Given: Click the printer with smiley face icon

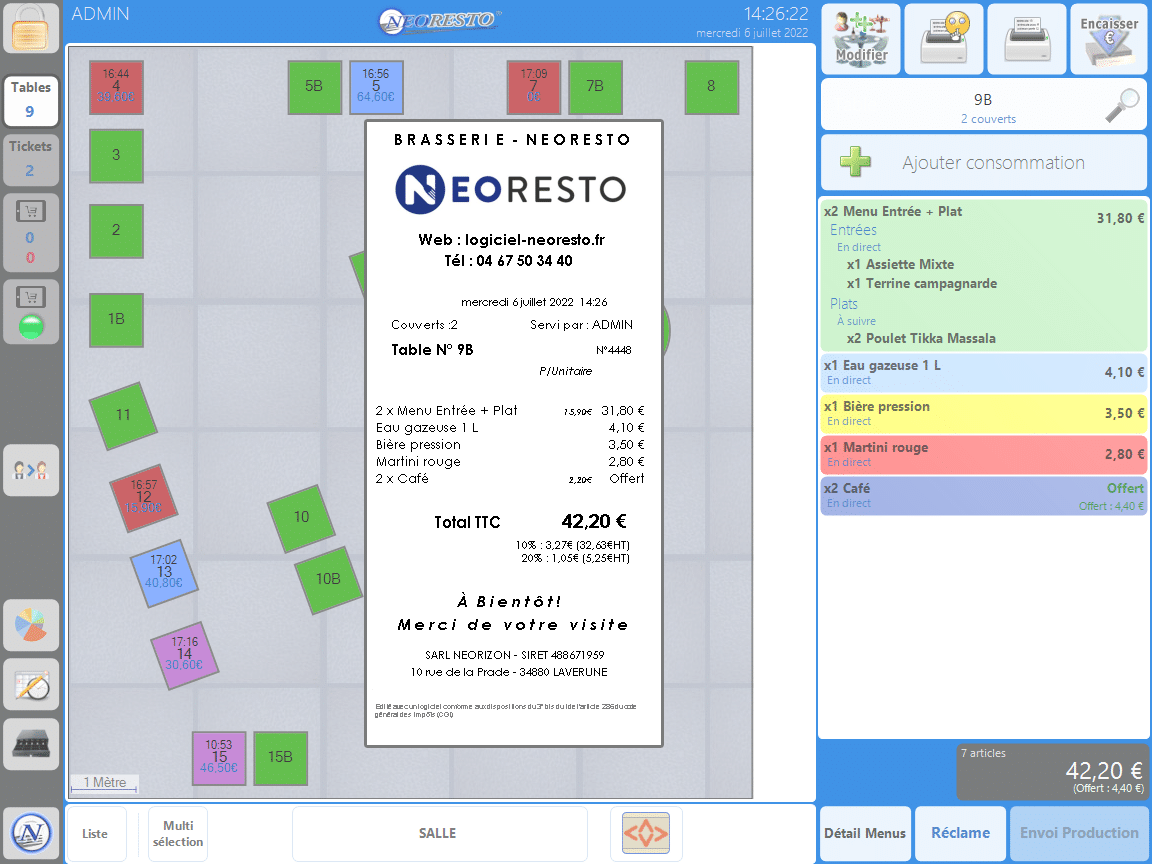Looking at the screenshot, I should [x=944, y=39].
